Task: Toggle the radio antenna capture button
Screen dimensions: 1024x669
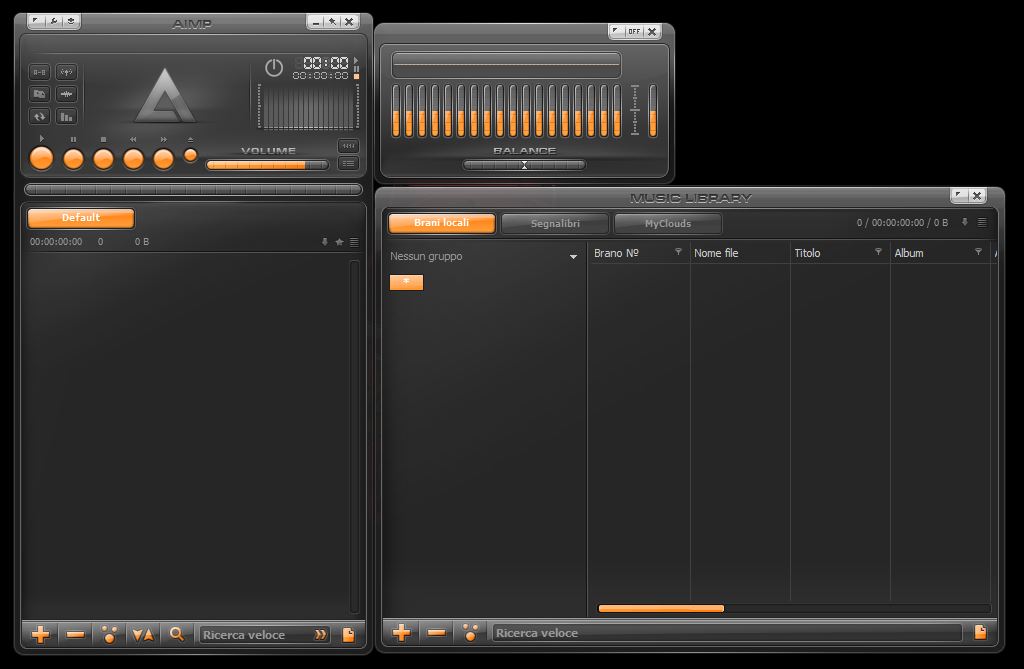Action: tap(66, 72)
